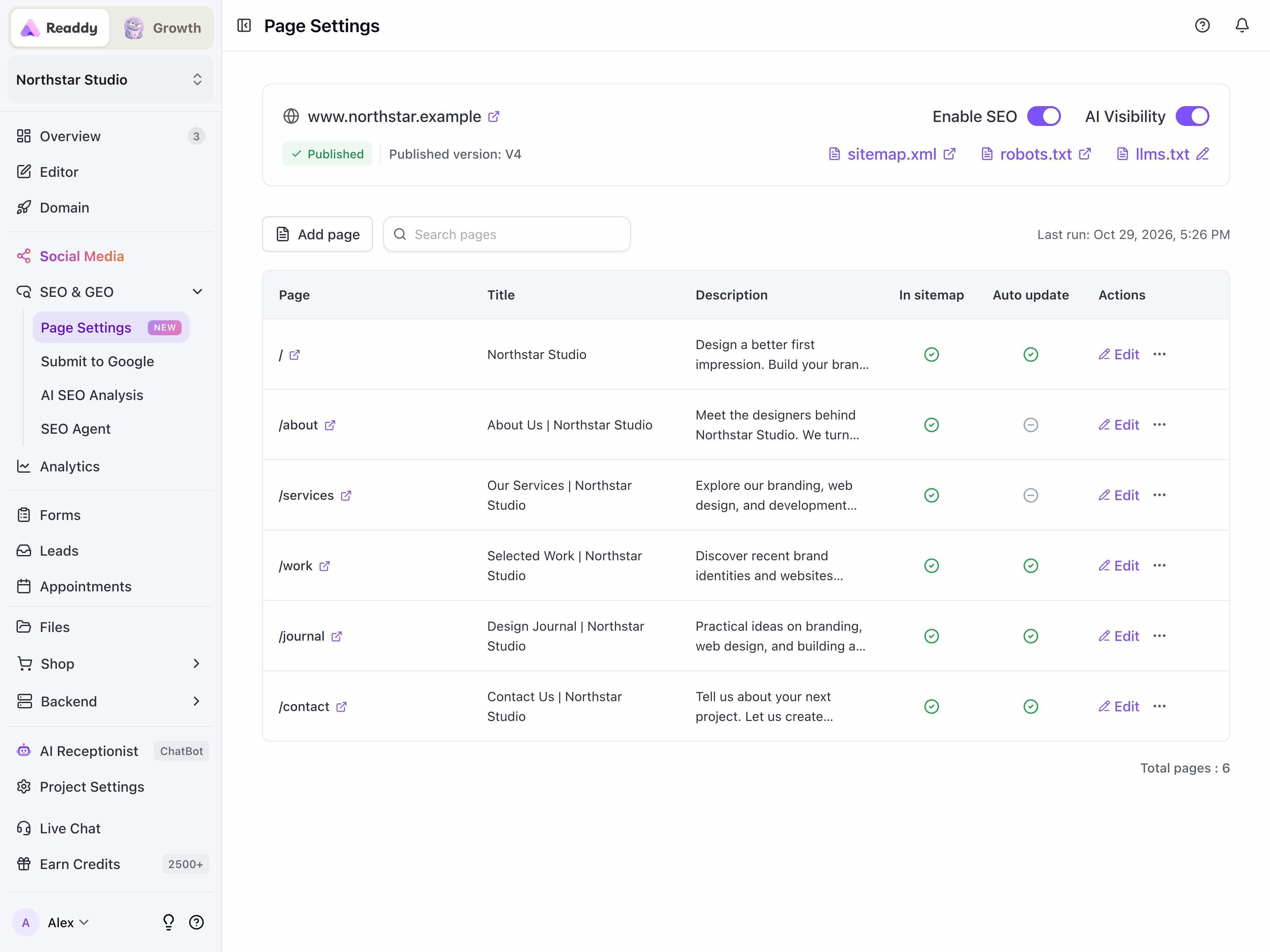Toggle in-sitemap status for /work
Viewport: 1270px width, 952px height.
coord(931,566)
